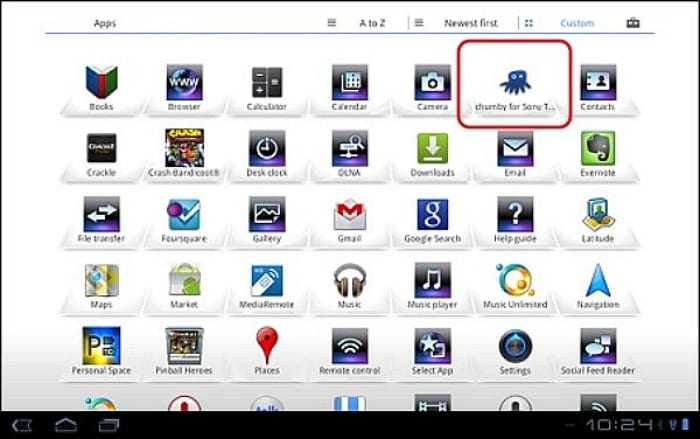Open the Calculator app
Viewport: 700px width, 439px height.
click(266, 83)
